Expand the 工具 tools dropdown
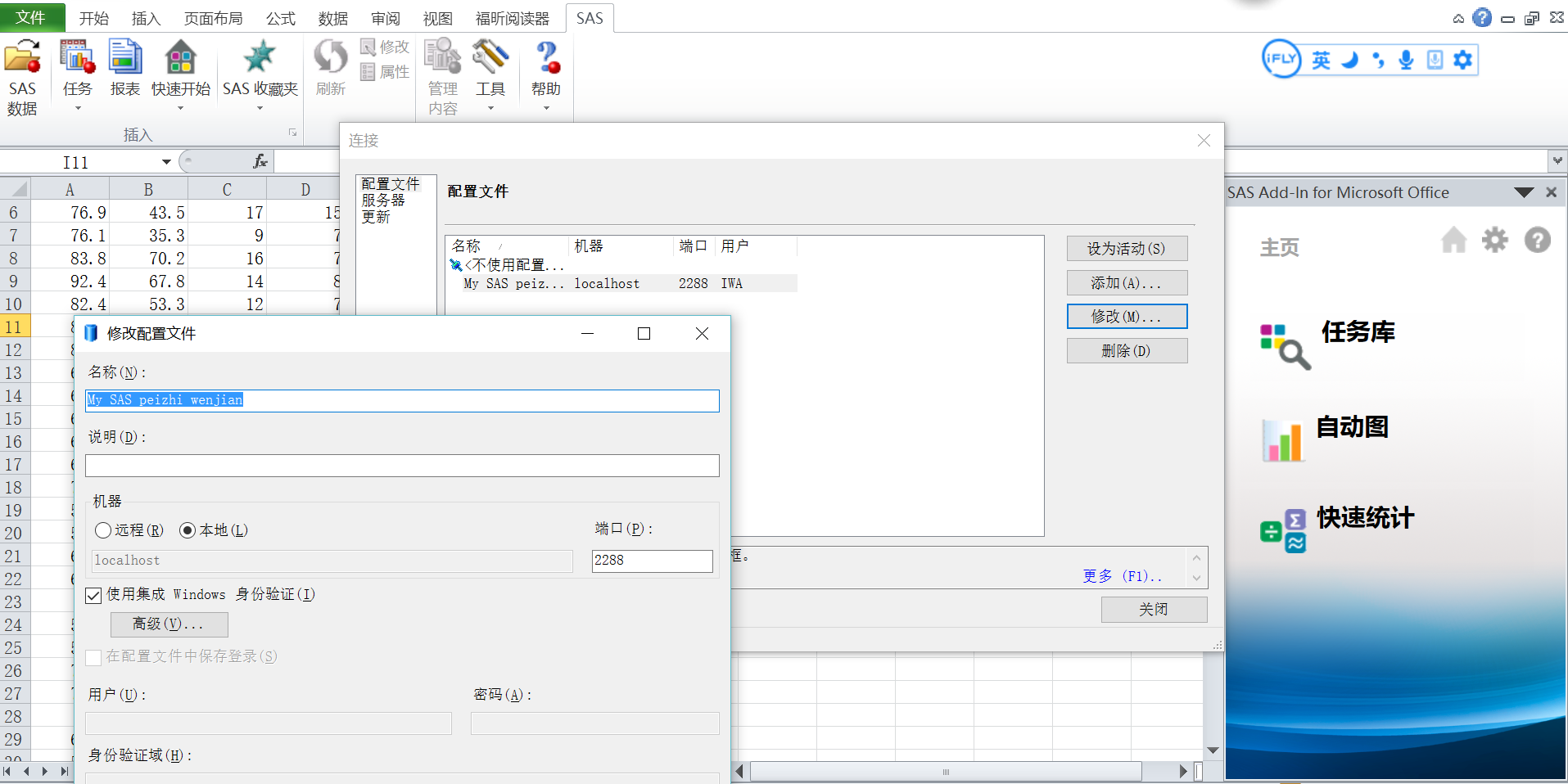Screen dimensions: 1568x784 490,108
